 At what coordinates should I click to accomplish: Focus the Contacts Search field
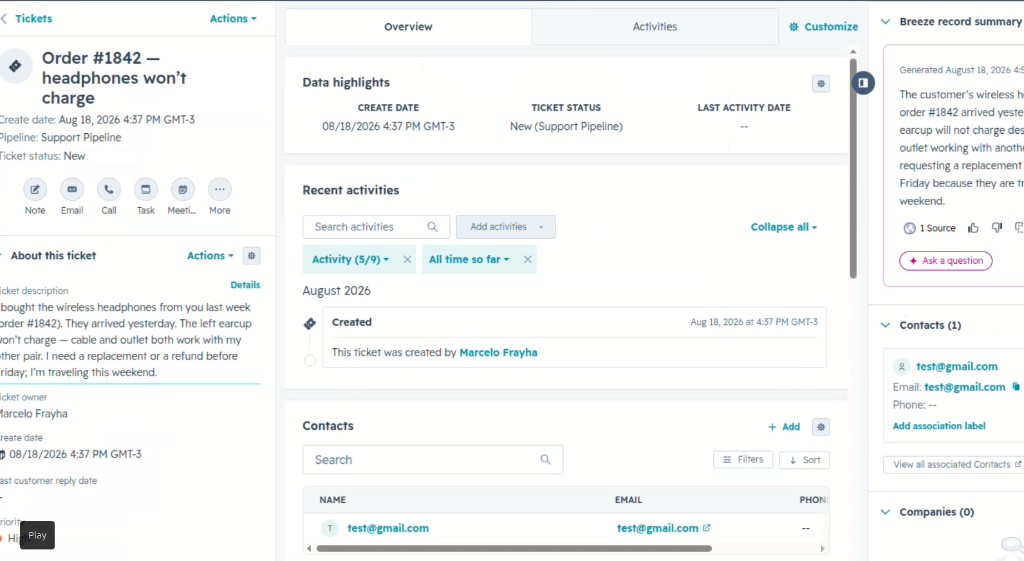432,460
